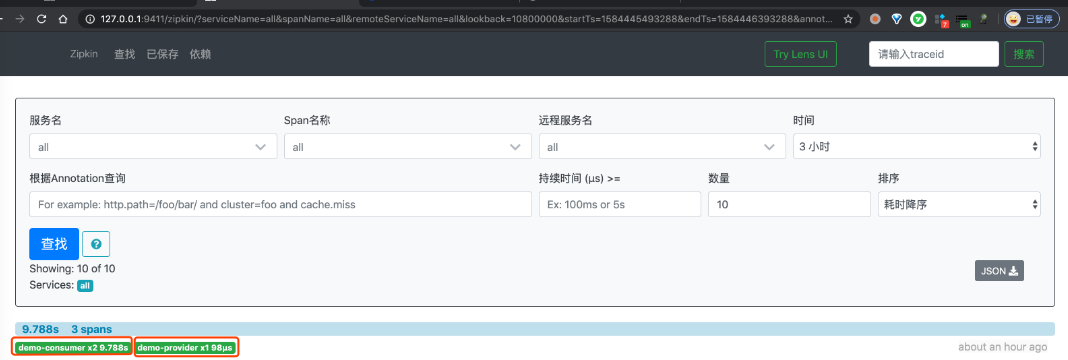Open the 时间 select showing 3 小时

pos(917,146)
